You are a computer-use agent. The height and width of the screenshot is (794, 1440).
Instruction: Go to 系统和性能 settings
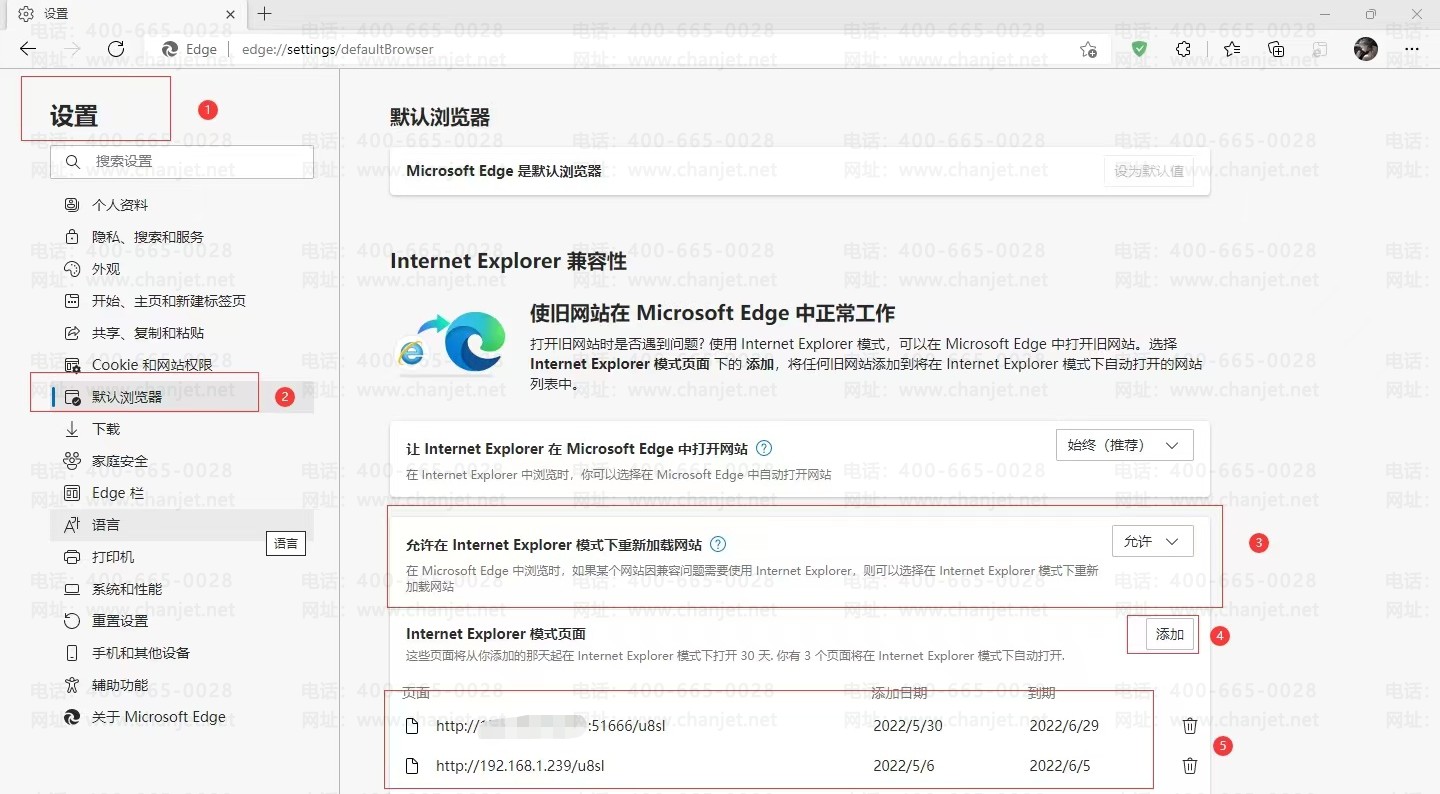pyautogui.click(x=182, y=589)
